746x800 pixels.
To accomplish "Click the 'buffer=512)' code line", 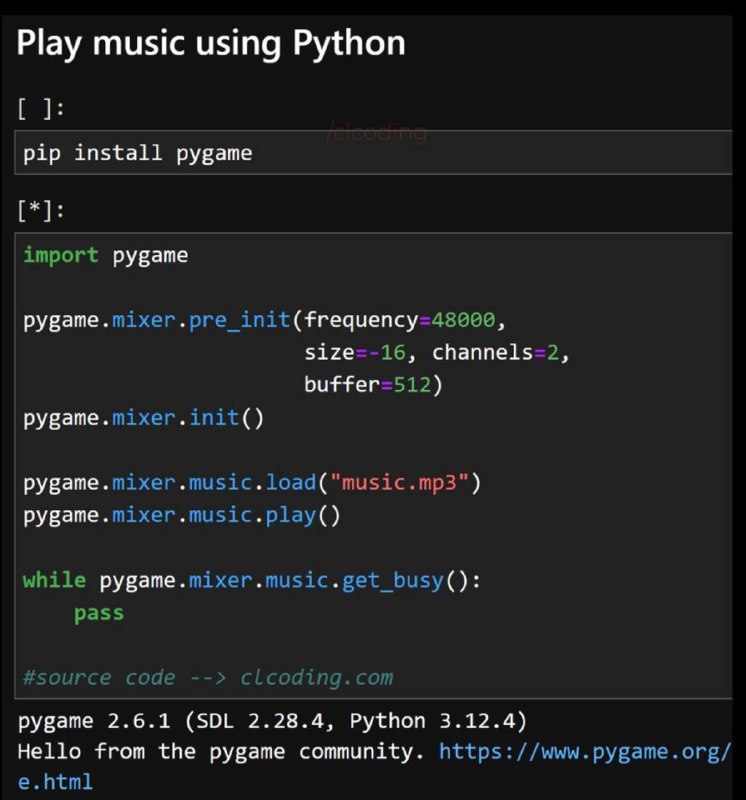I will click(x=374, y=385).
